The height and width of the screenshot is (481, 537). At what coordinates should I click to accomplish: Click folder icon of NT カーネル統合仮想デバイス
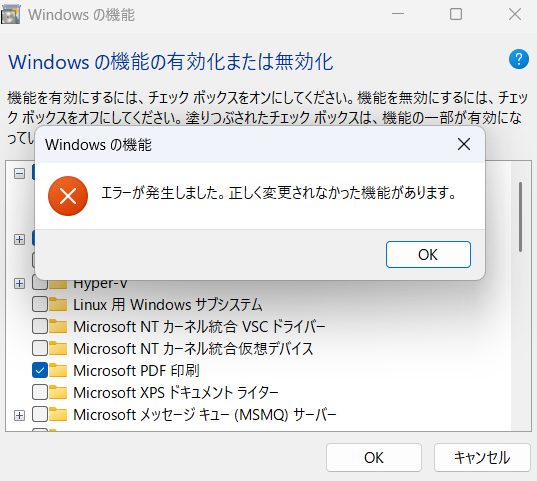point(58,348)
